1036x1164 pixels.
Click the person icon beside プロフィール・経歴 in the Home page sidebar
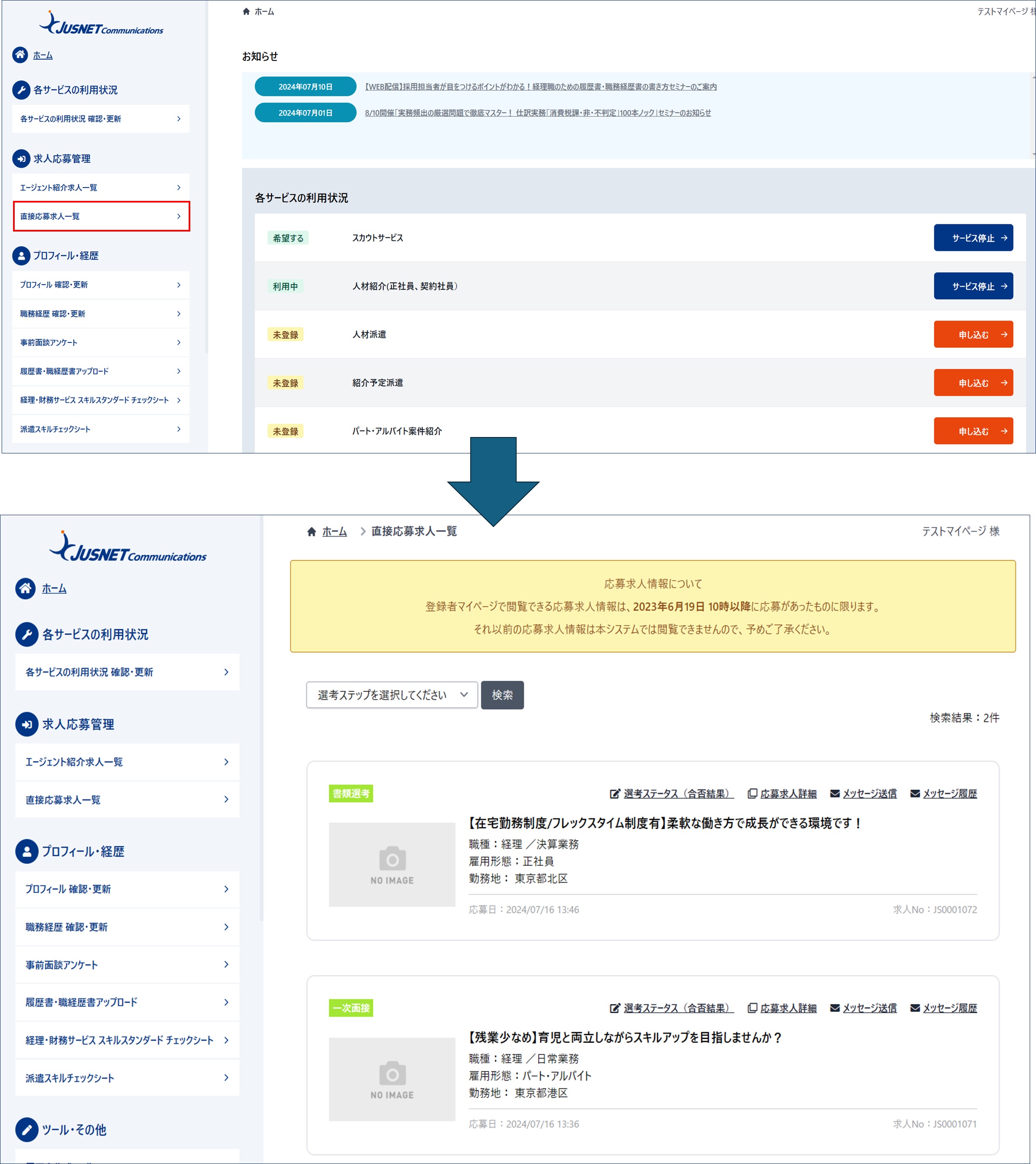click(x=21, y=255)
